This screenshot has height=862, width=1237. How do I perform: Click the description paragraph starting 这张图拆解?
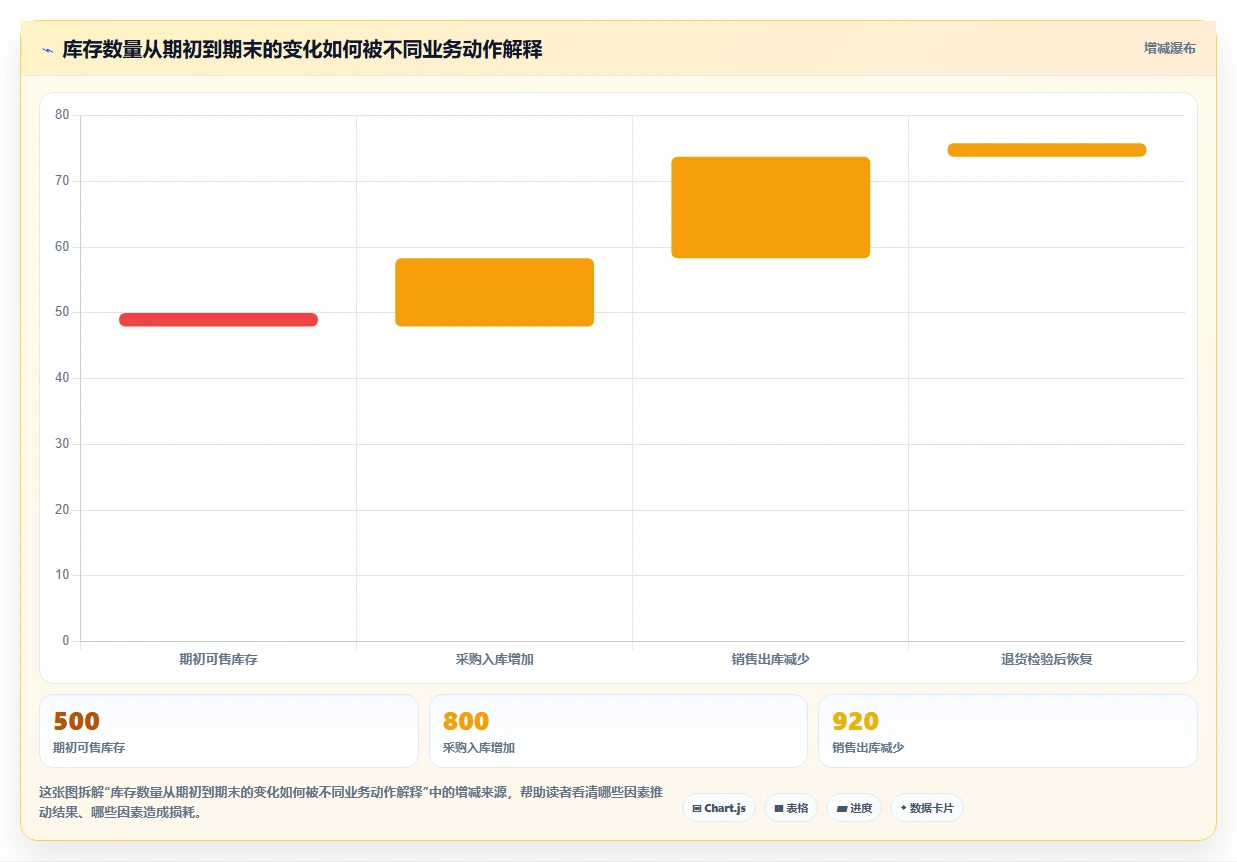point(350,802)
